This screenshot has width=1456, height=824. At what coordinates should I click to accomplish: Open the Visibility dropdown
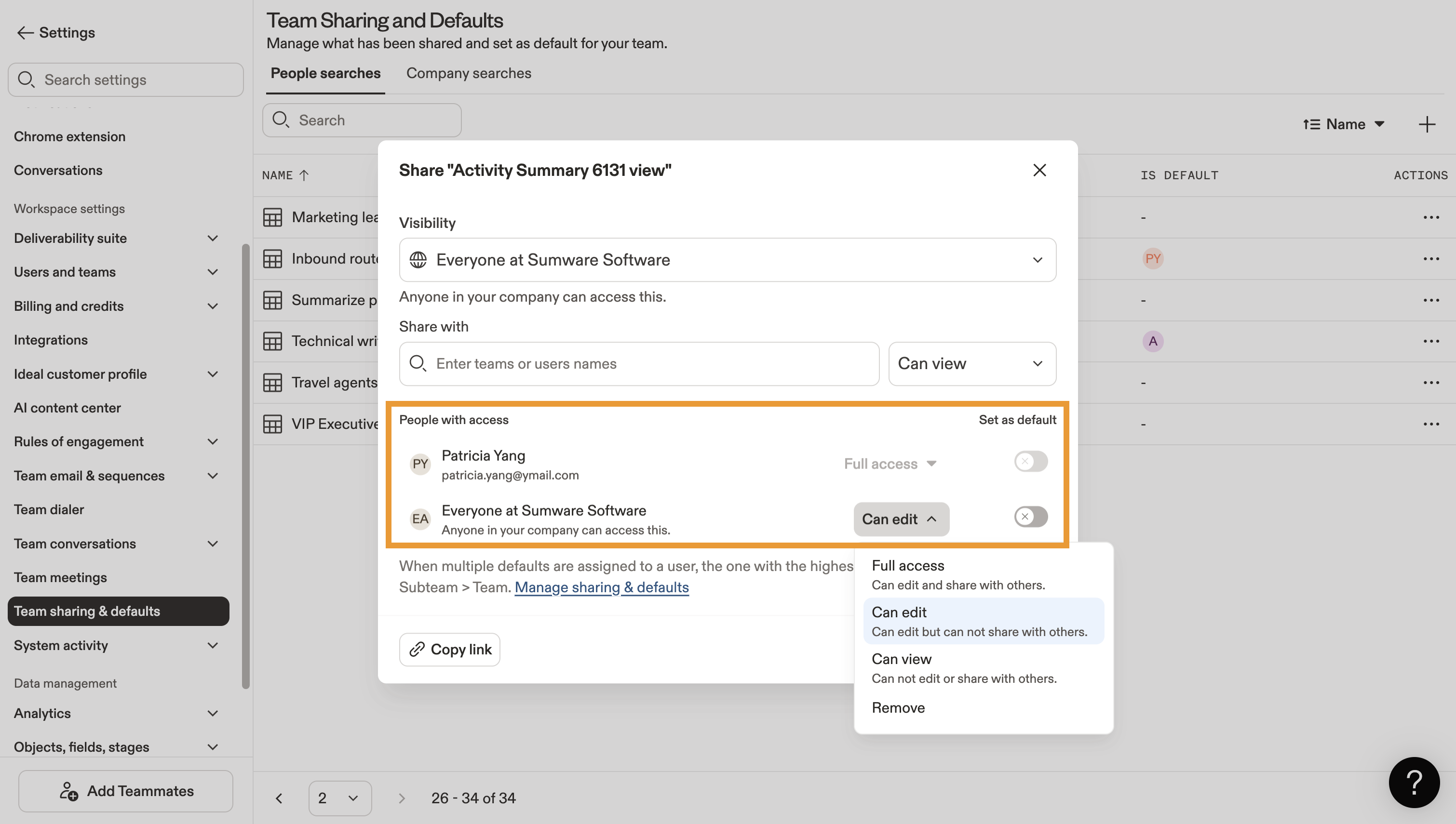tap(728, 260)
